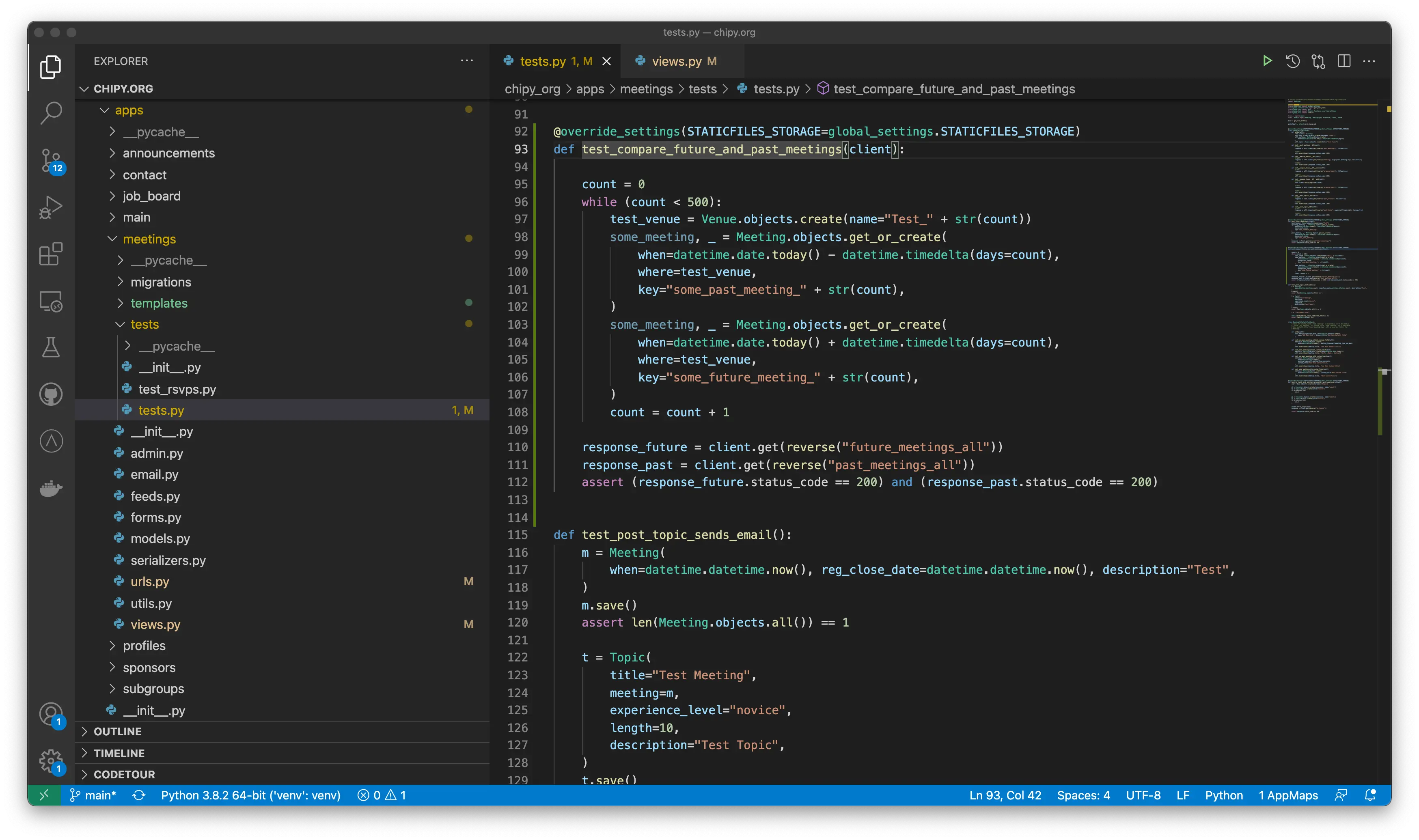Click the main* git branch indicator
Viewport: 1419px width, 840px height.
point(93,795)
